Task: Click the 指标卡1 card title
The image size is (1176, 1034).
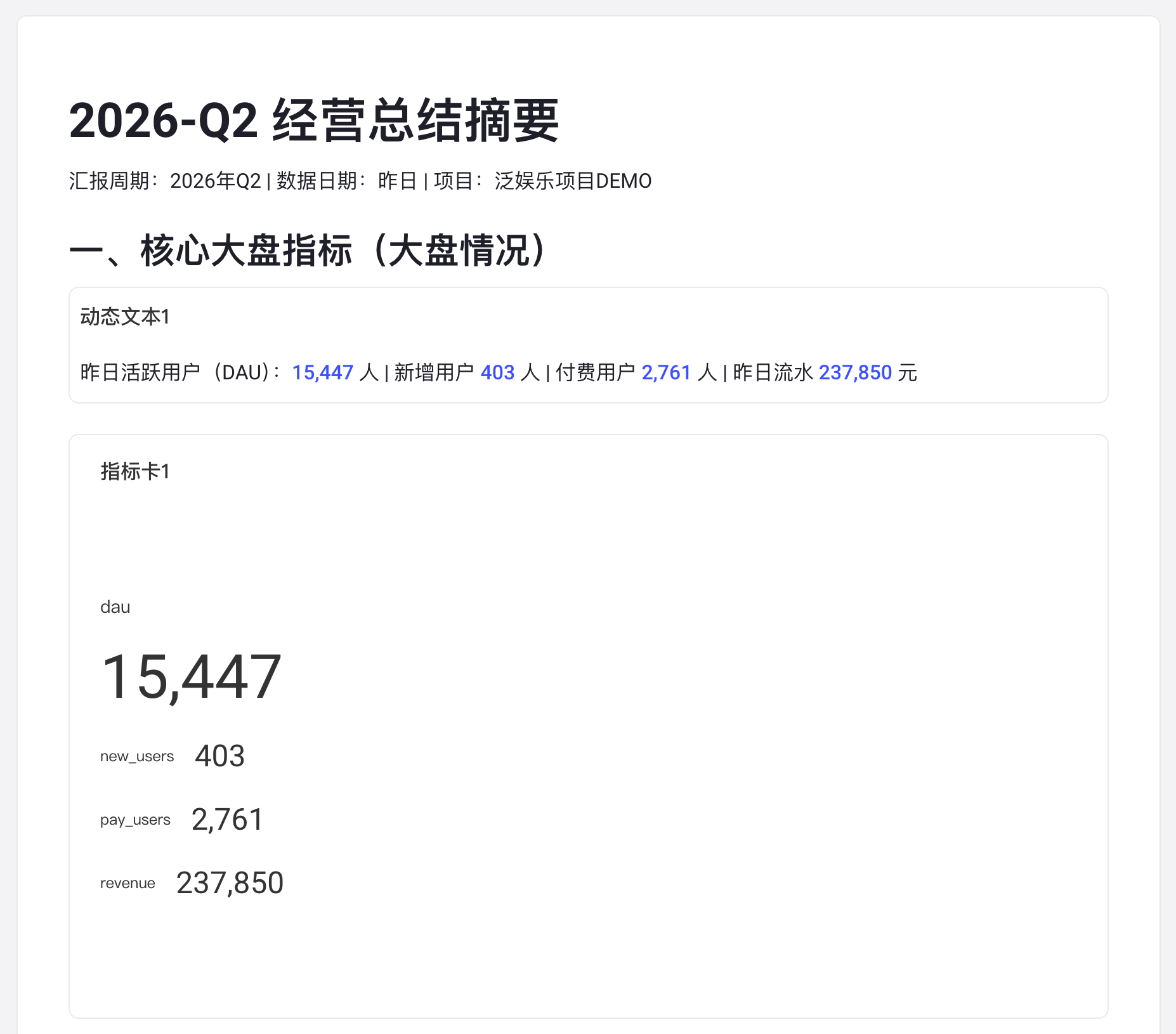Action: tap(135, 471)
